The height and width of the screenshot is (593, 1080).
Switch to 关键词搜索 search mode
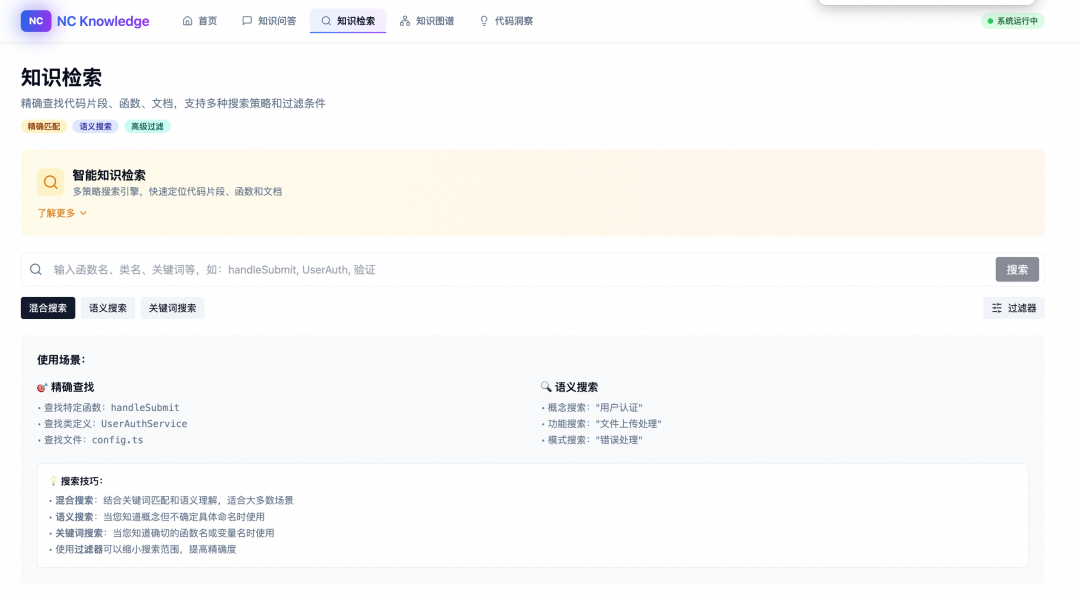[172, 307]
